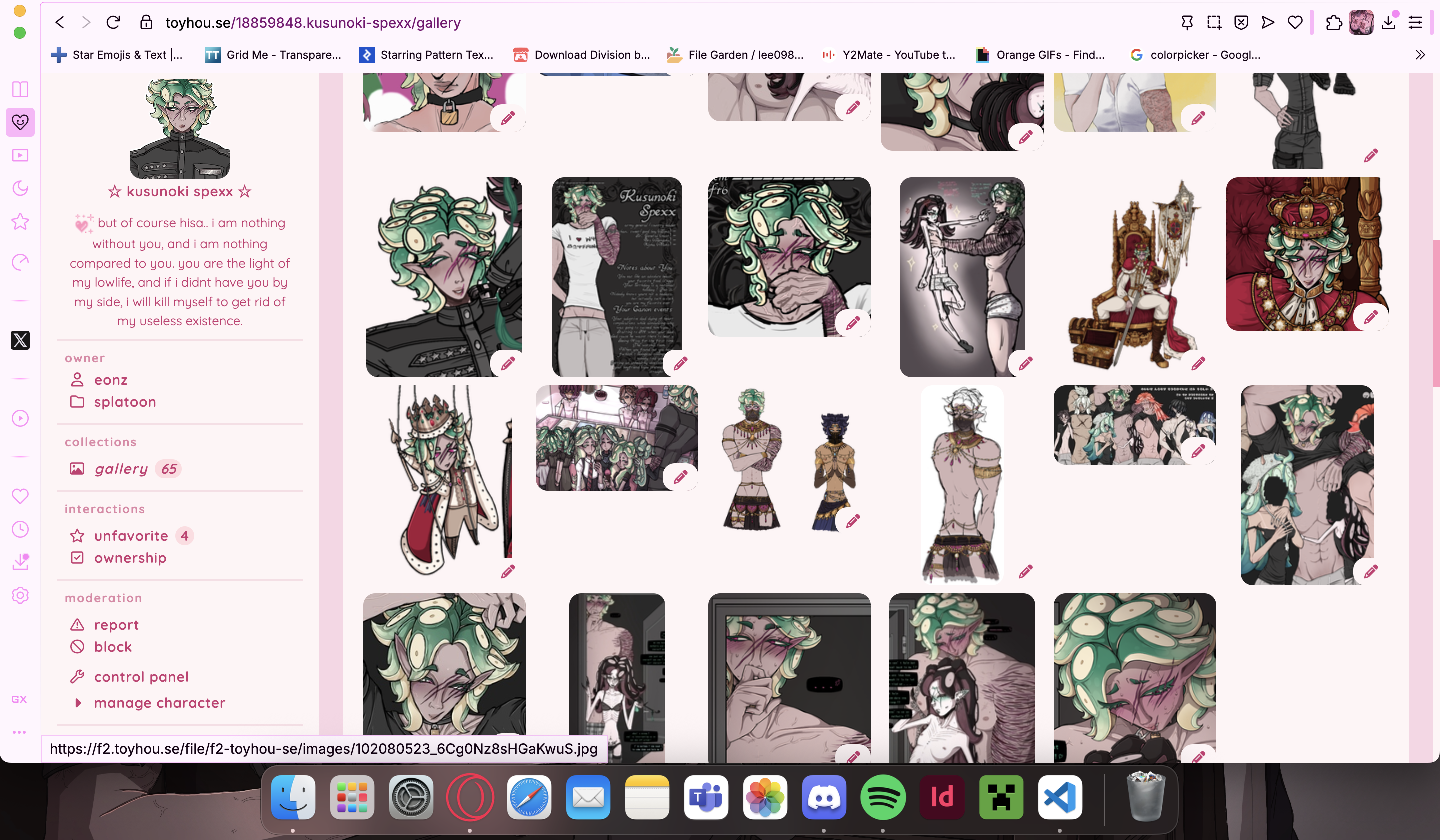This screenshot has width=1440, height=840.
Task: Click the downloads arrow icon in toolbar
Action: [1388, 23]
